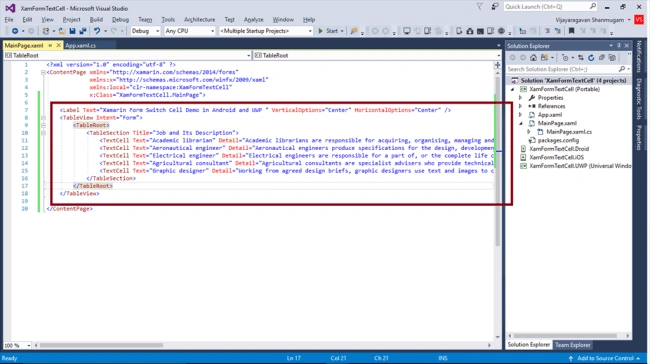Collapse the TableSection outlining box
650x364 pixels.
(43, 133)
